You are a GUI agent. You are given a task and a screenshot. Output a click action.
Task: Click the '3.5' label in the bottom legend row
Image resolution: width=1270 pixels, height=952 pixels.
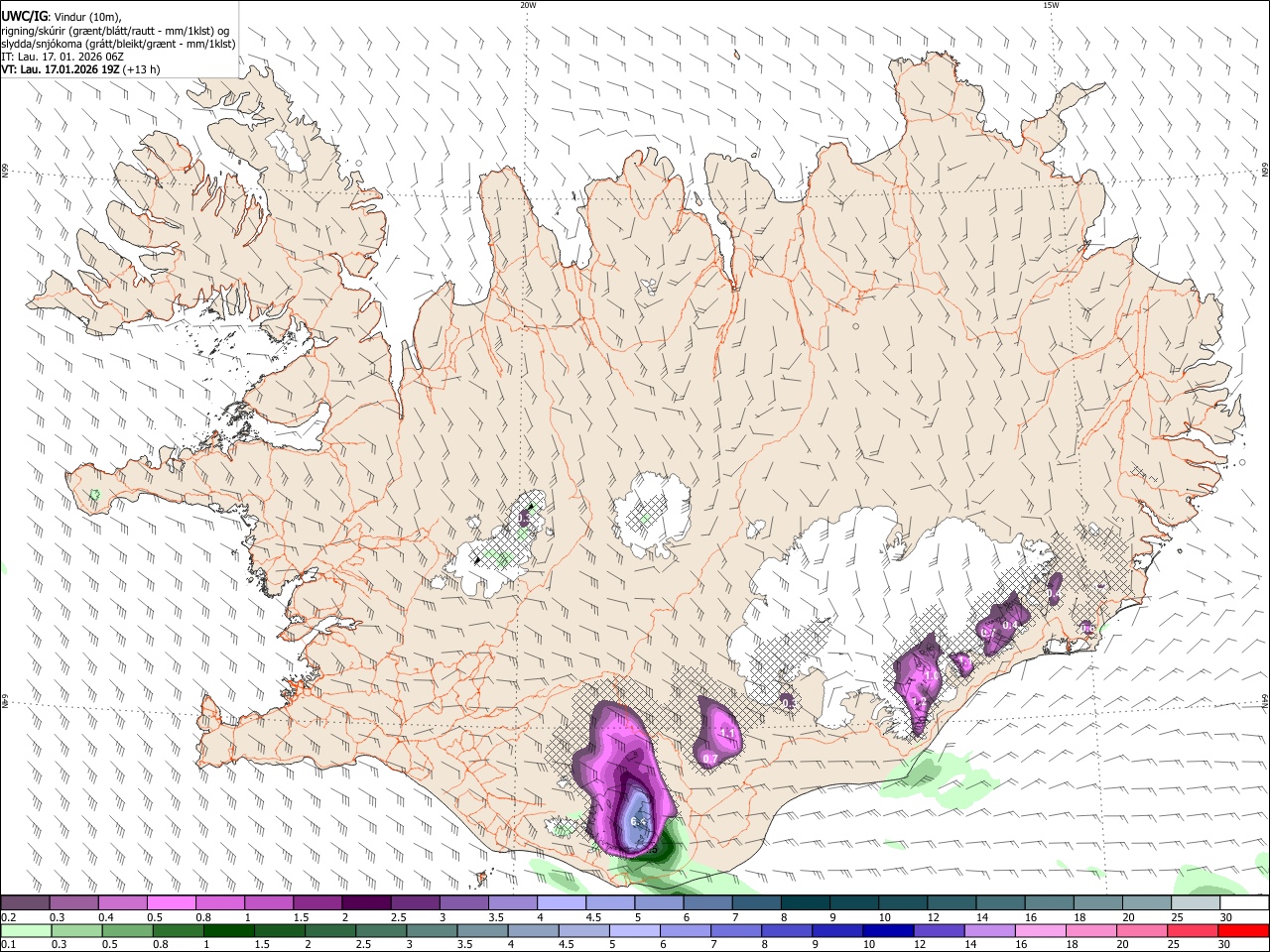pyautogui.click(x=463, y=945)
